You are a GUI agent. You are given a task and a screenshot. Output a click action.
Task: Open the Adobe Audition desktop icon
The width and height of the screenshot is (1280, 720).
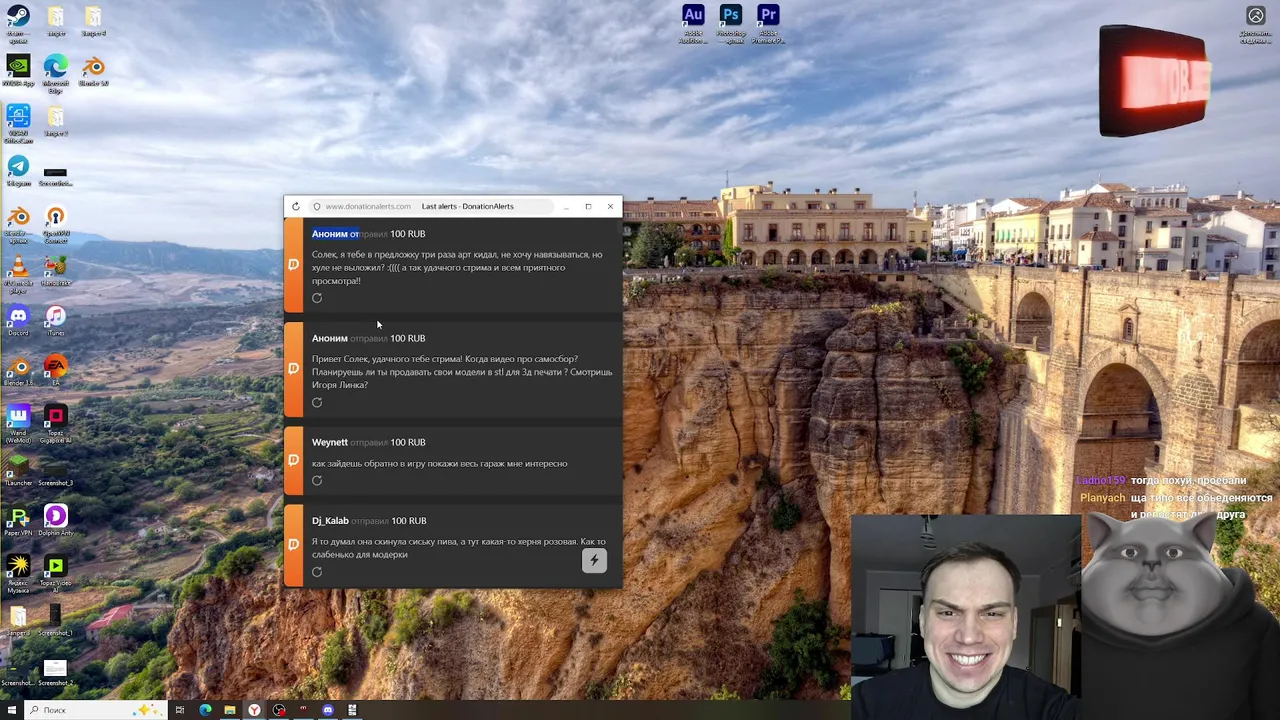[x=693, y=24]
